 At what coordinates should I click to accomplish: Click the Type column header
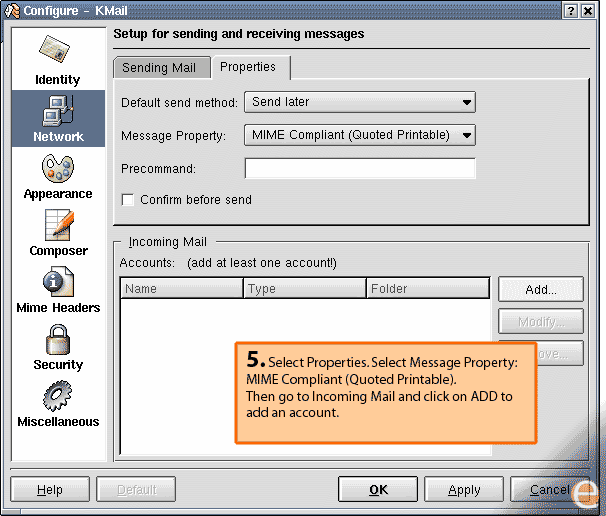[305, 289]
